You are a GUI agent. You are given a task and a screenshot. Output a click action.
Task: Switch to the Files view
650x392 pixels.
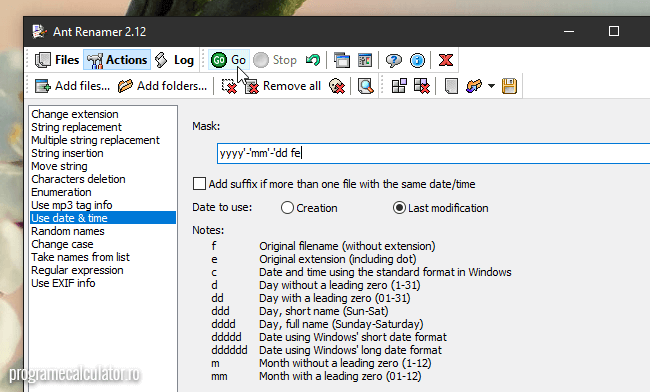[x=57, y=60]
